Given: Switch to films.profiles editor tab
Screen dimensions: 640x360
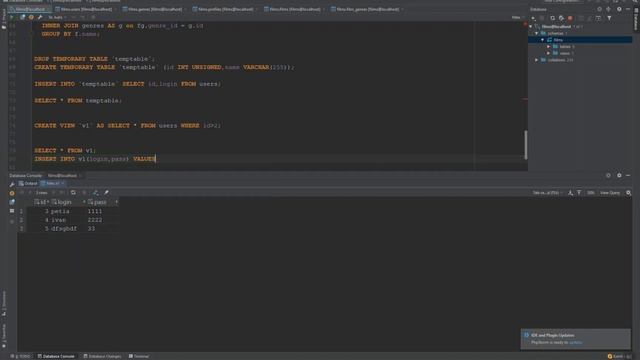Looking at the screenshot, I should (225, 9).
